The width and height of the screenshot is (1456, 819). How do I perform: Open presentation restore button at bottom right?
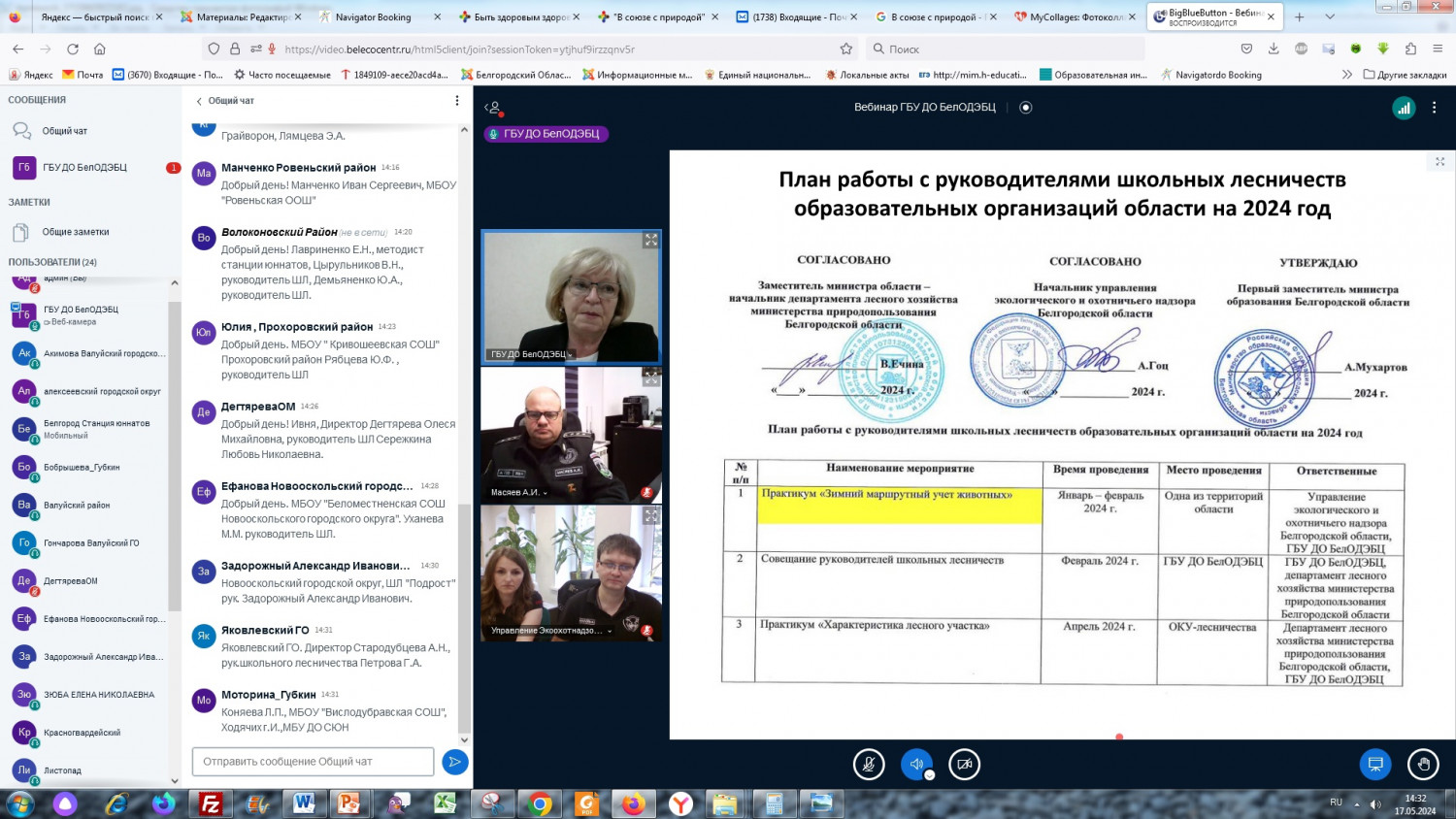pos(1375,765)
